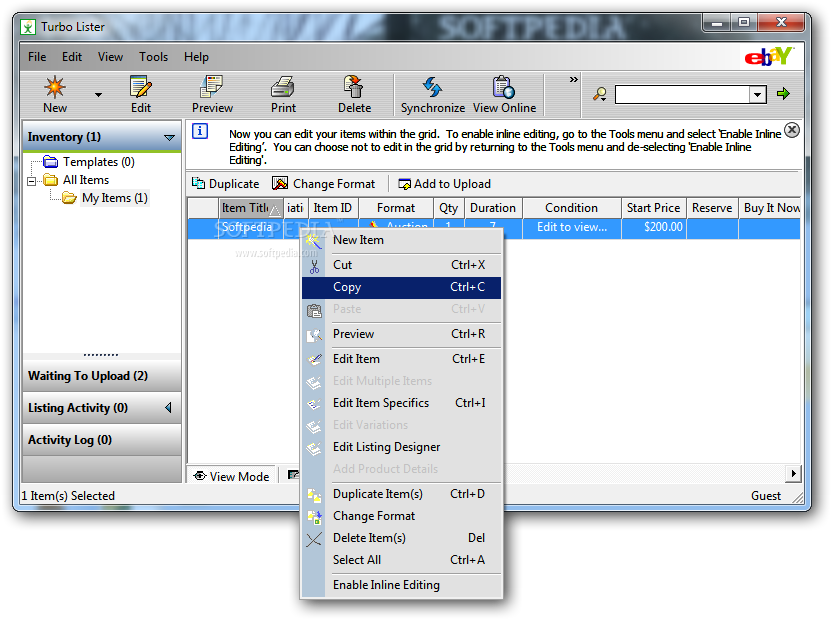Expand the toolbar overflow chevron
Screen dimensions: 832x620
pos(574,80)
